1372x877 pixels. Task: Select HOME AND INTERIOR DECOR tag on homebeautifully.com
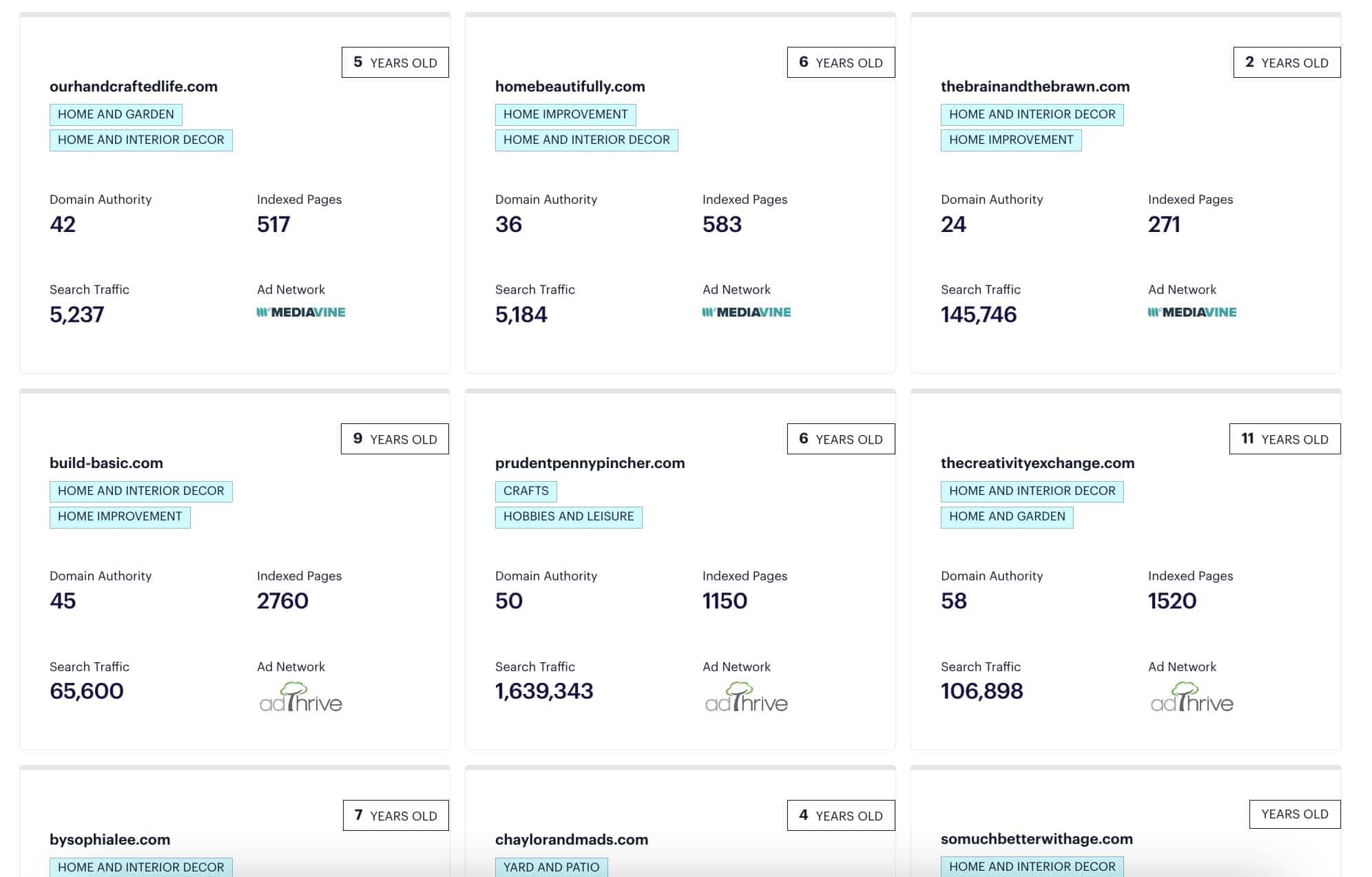(x=587, y=140)
